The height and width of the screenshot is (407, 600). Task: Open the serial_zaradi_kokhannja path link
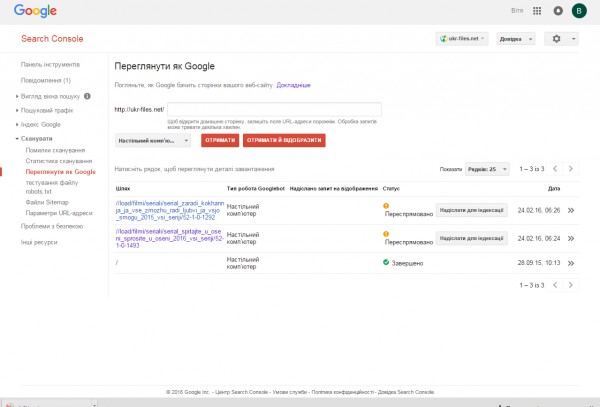pos(170,210)
